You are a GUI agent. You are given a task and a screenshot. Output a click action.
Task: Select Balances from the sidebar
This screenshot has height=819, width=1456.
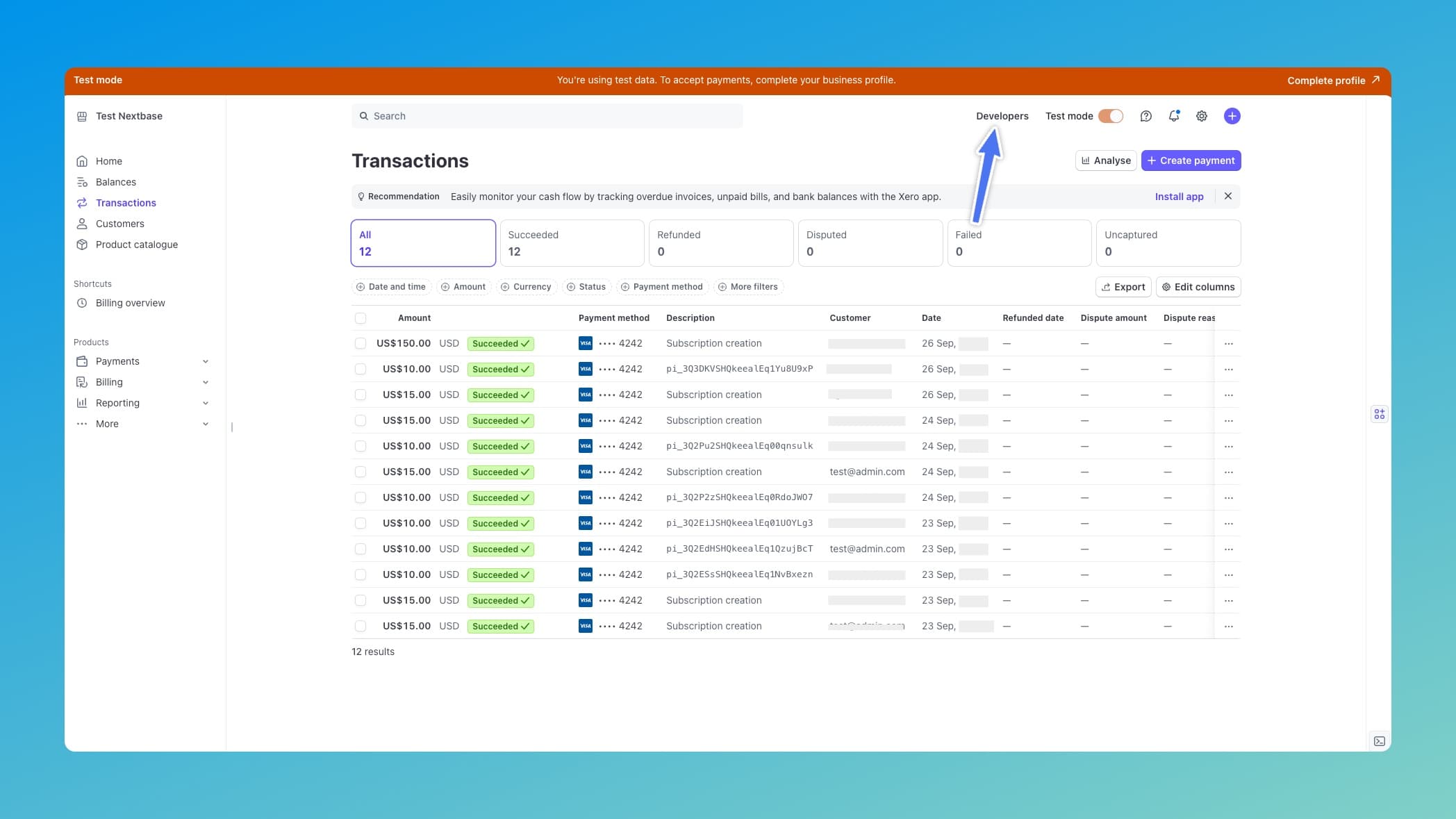(115, 181)
